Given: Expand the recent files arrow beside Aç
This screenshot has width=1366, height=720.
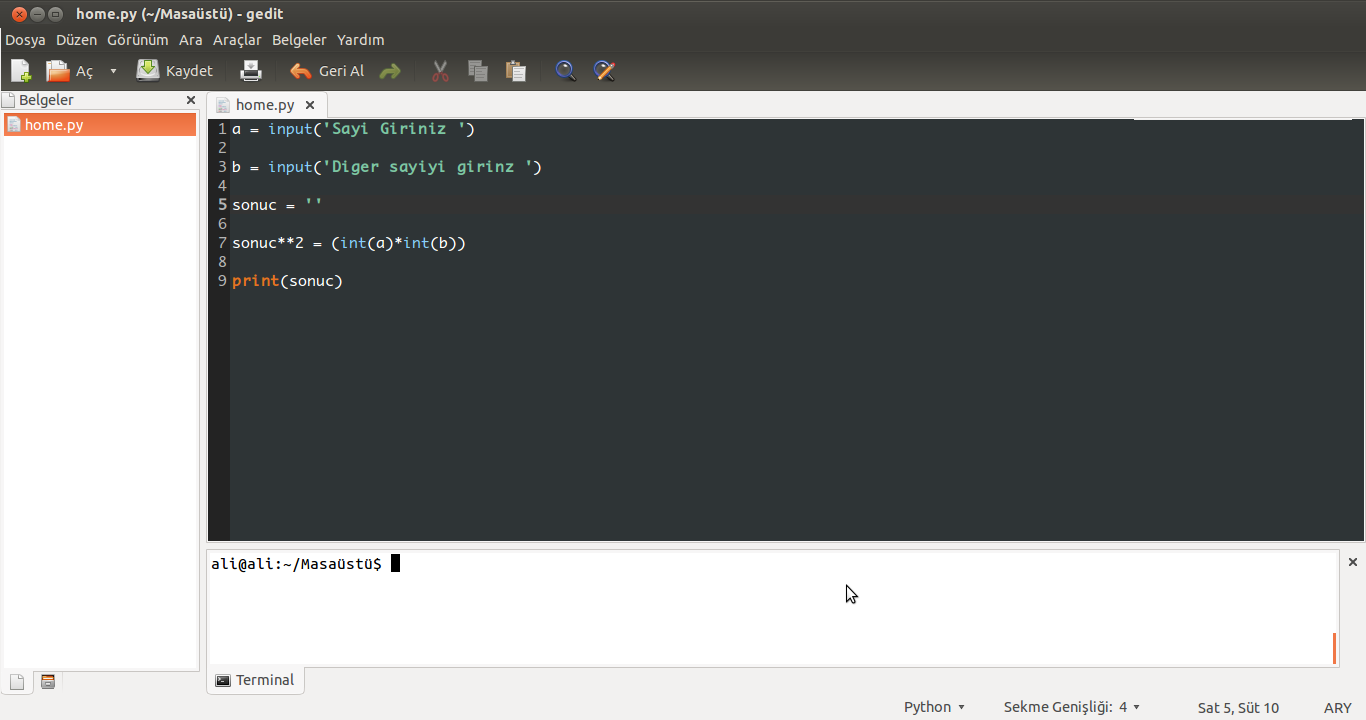Looking at the screenshot, I should (x=113, y=71).
